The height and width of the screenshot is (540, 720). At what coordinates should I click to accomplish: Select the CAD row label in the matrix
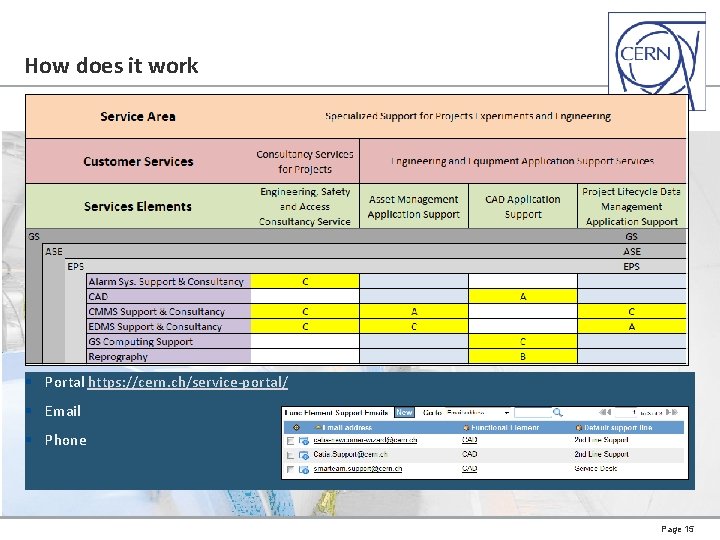[x=169, y=297]
